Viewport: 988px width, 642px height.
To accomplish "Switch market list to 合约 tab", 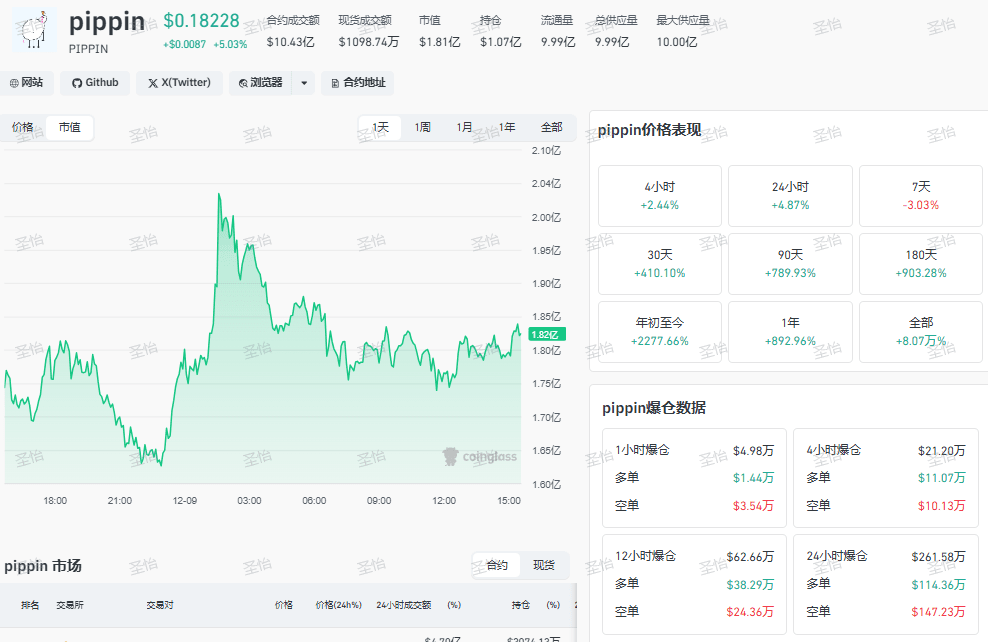I will click(497, 565).
